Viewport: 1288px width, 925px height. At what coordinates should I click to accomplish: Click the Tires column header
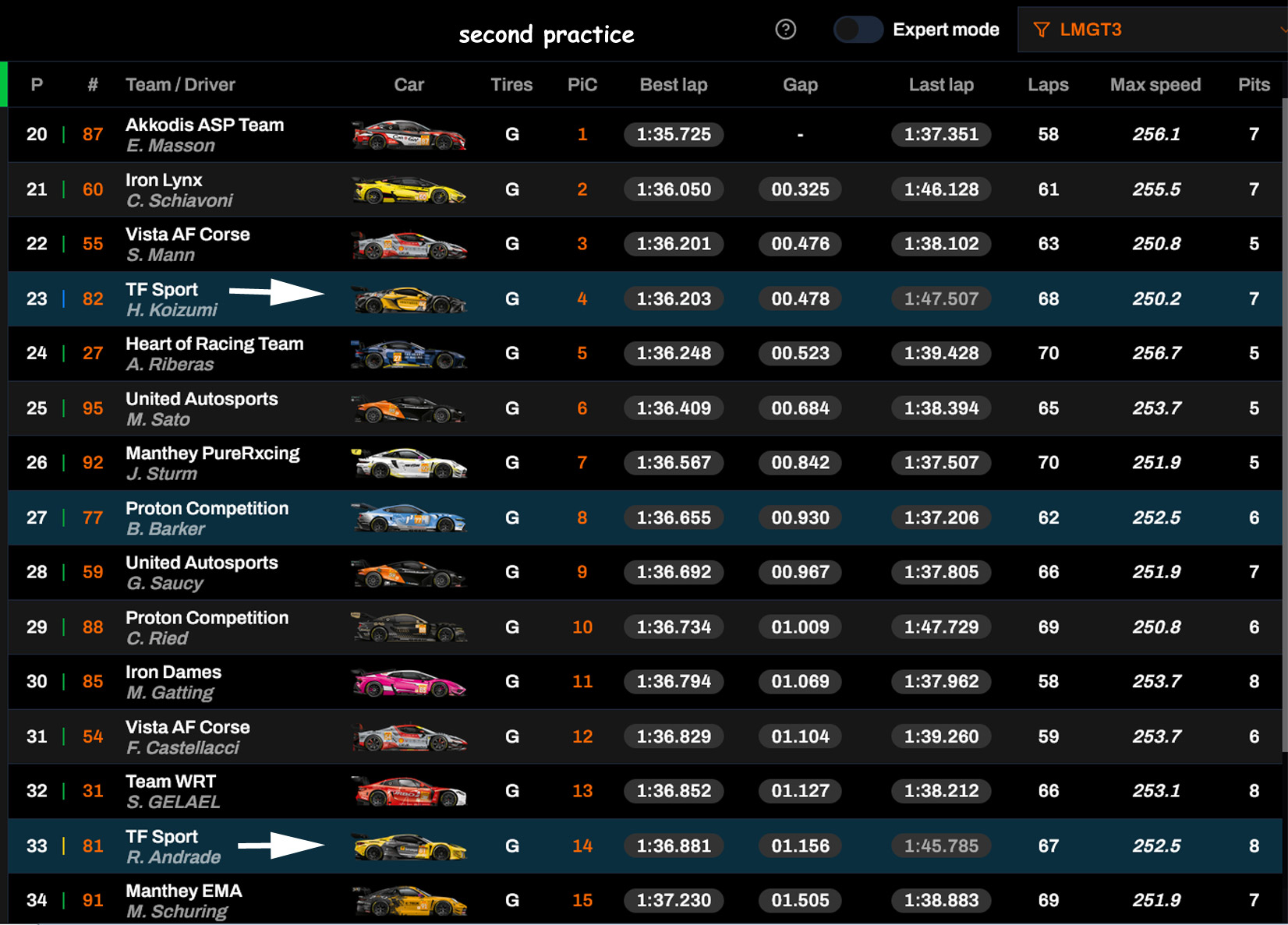tap(511, 85)
